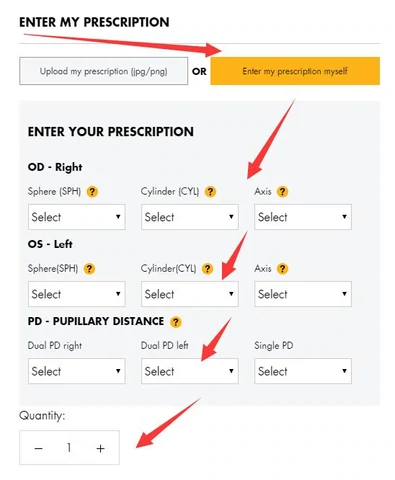Open Dual PD right dropdown
Screen dimensions: 395x480
click(77, 371)
